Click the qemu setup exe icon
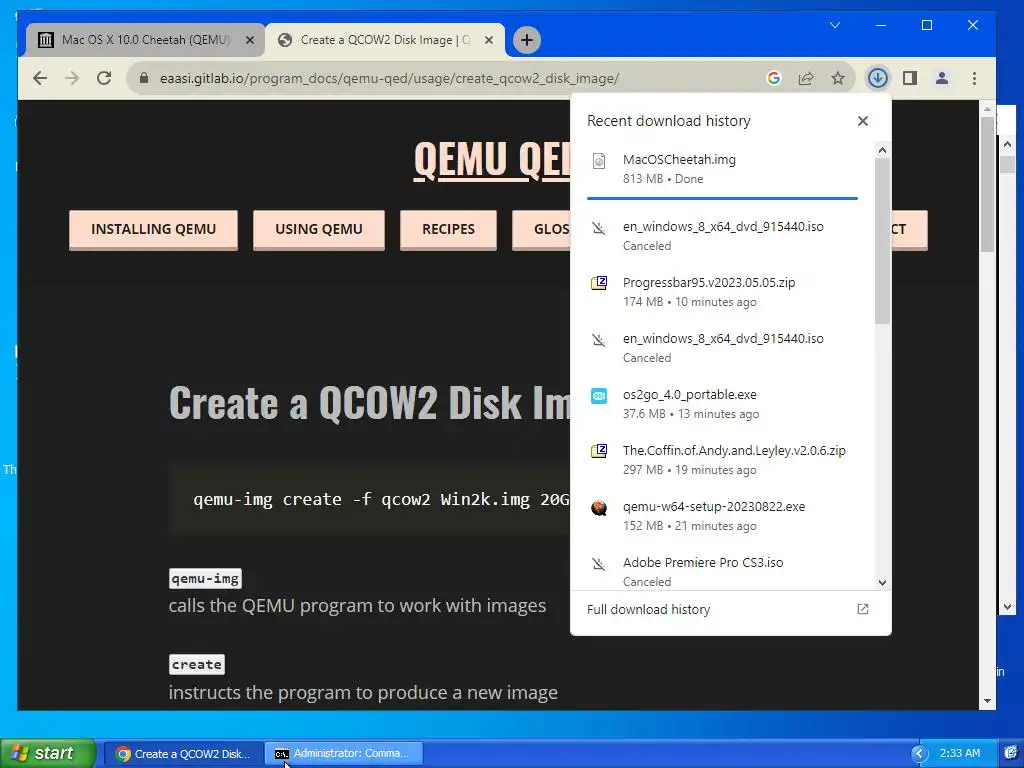 coord(599,508)
